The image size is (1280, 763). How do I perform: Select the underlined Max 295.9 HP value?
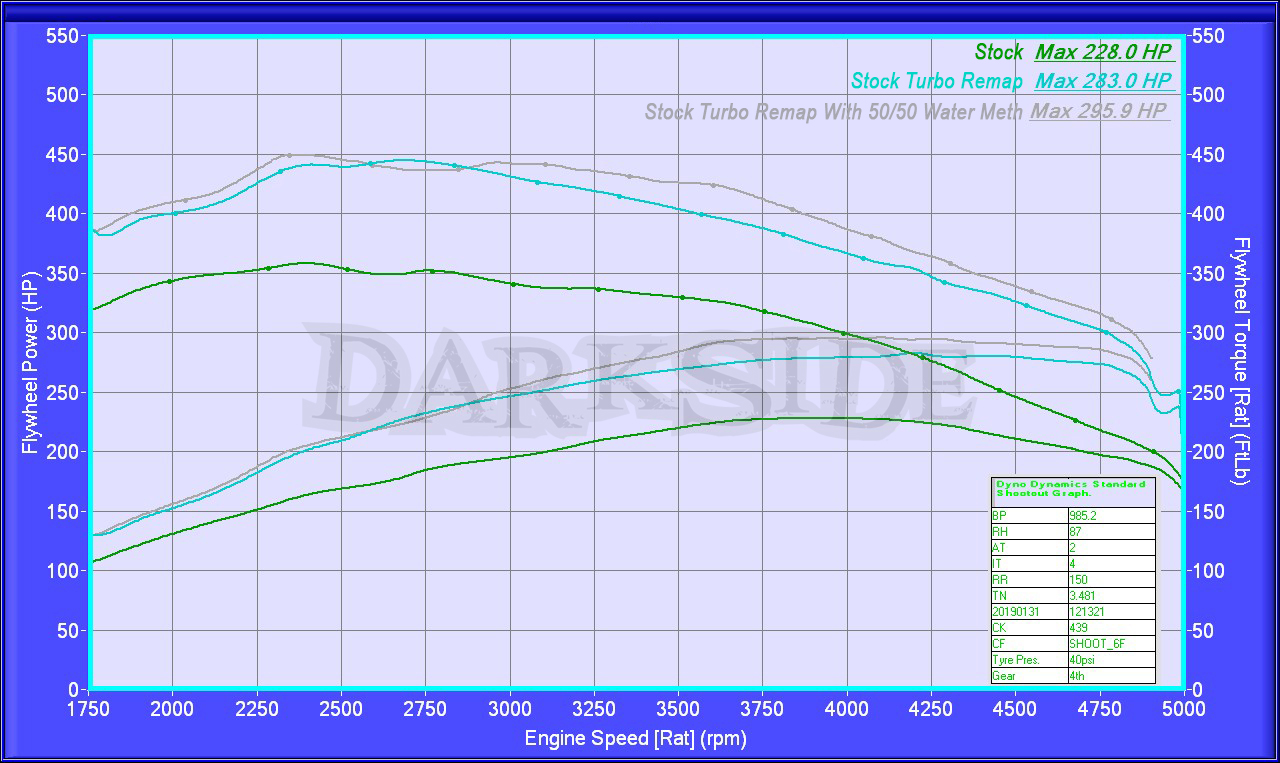1099,111
